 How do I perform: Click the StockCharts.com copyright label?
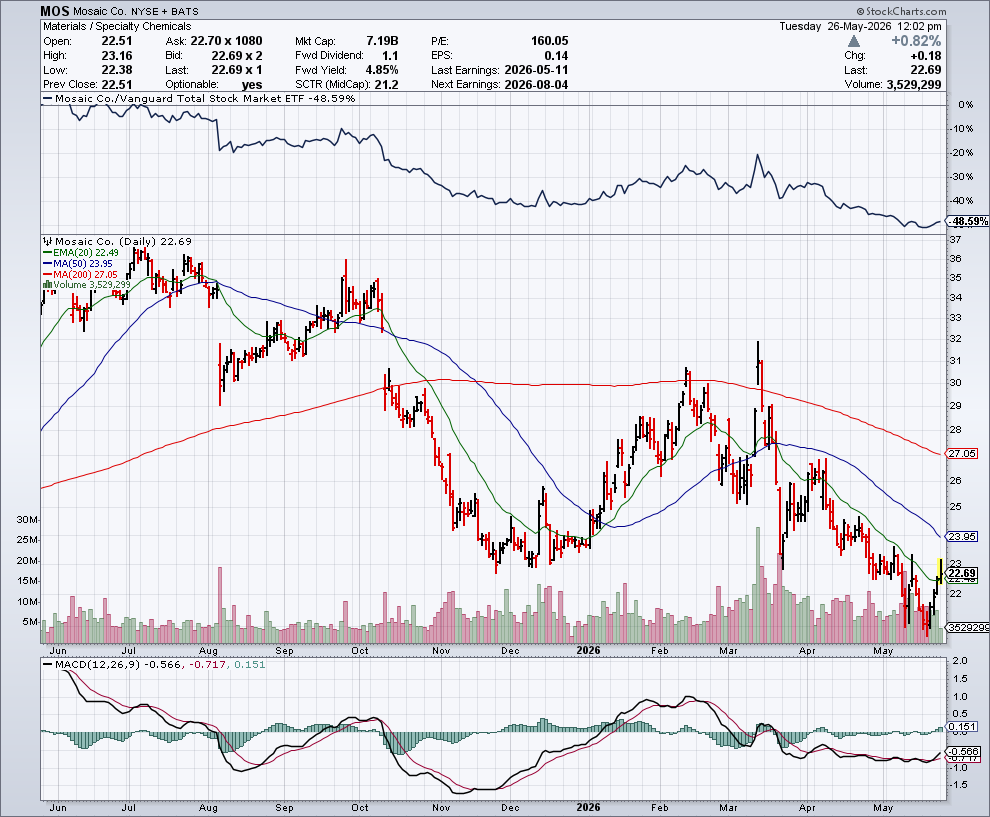pyautogui.click(x=902, y=11)
